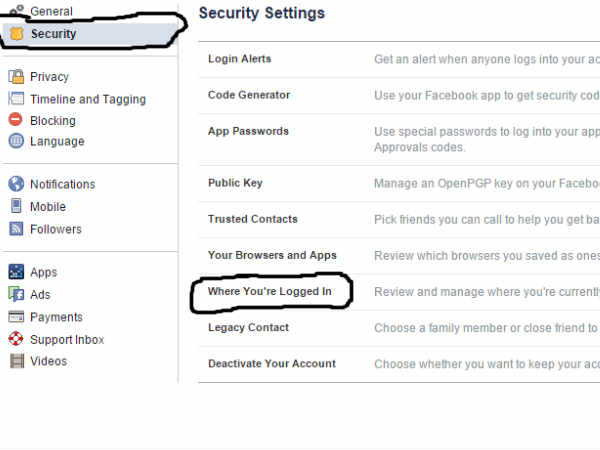The image size is (600, 450).
Task: Select the Trusted Contacts row
Action: pos(399,220)
